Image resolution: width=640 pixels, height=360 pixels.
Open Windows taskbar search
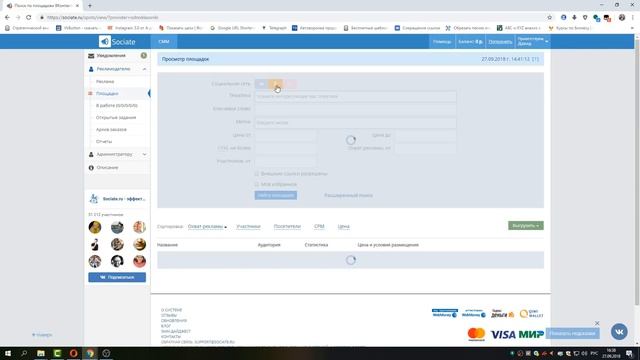(24, 353)
